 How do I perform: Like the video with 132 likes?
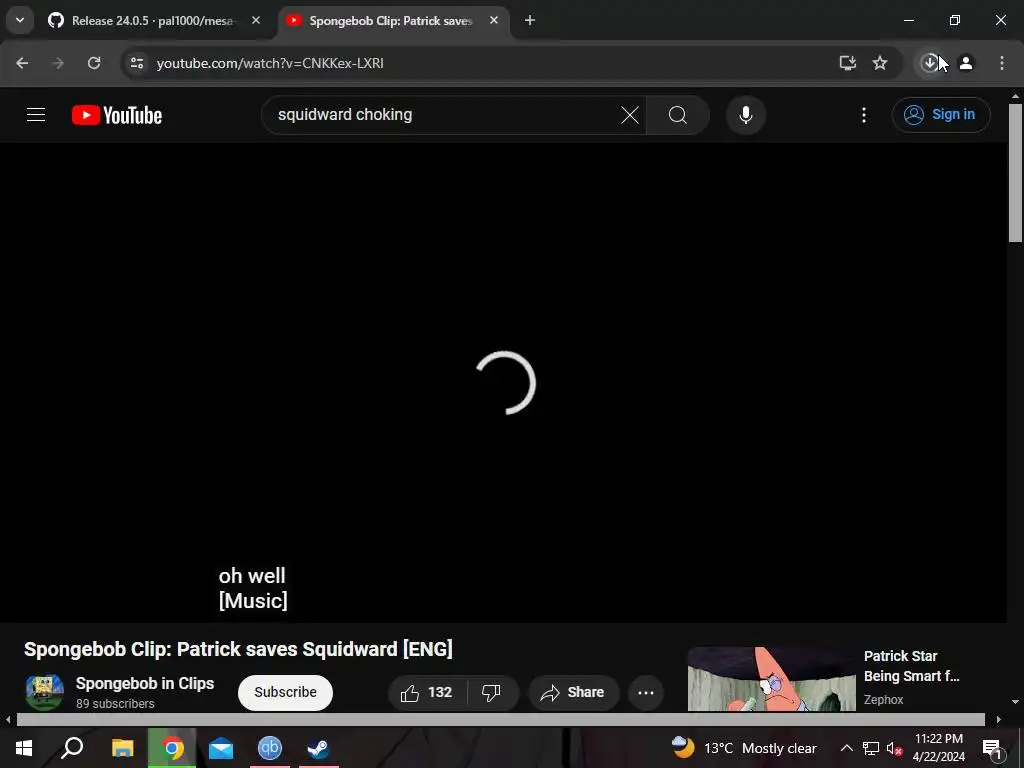click(427, 692)
